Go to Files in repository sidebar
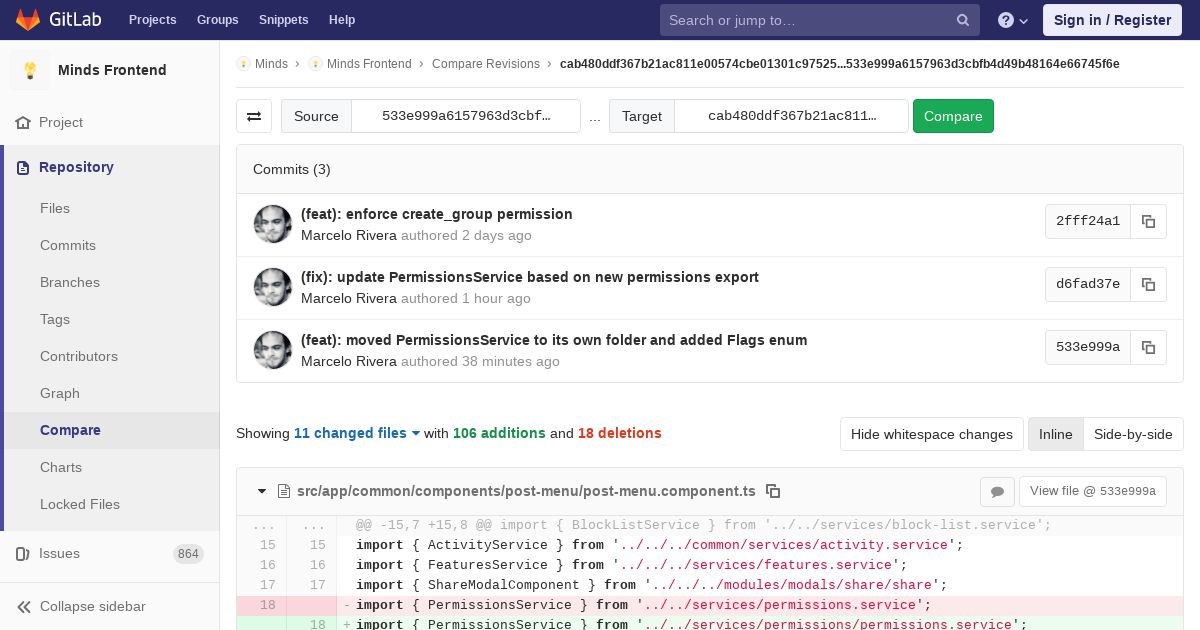The height and width of the screenshot is (630, 1200). click(x=55, y=208)
